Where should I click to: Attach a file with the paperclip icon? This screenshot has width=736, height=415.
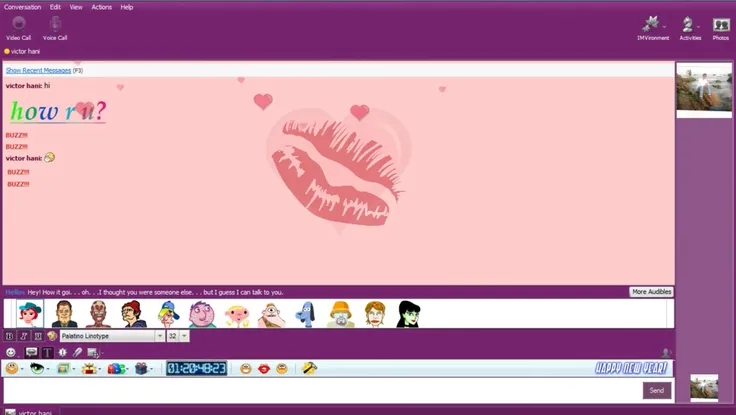coord(77,352)
